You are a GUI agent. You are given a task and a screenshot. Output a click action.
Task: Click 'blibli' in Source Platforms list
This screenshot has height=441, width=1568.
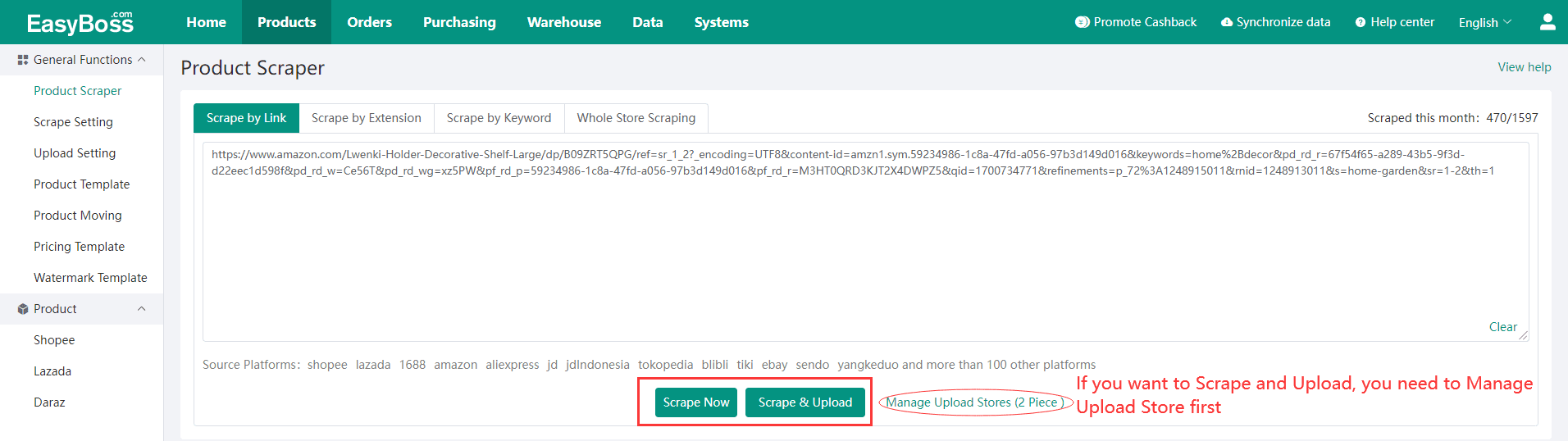point(715,365)
